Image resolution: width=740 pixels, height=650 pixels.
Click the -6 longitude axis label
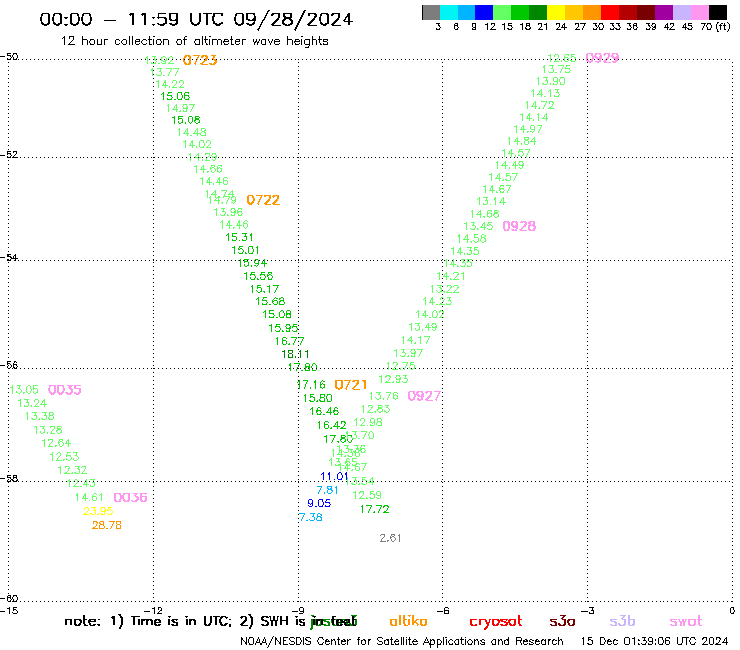(443, 611)
